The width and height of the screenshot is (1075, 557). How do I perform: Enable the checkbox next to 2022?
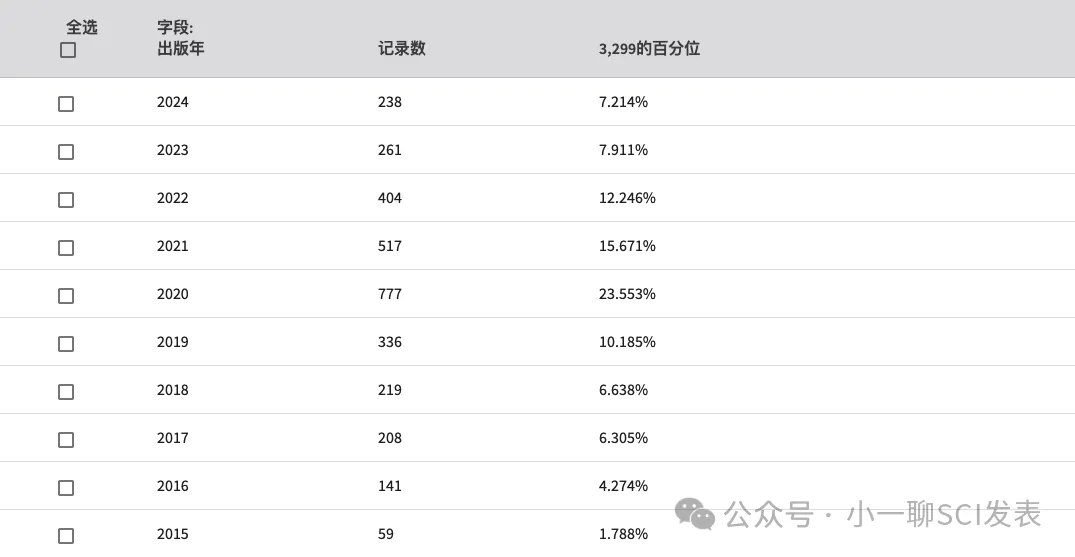tap(66, 200)
